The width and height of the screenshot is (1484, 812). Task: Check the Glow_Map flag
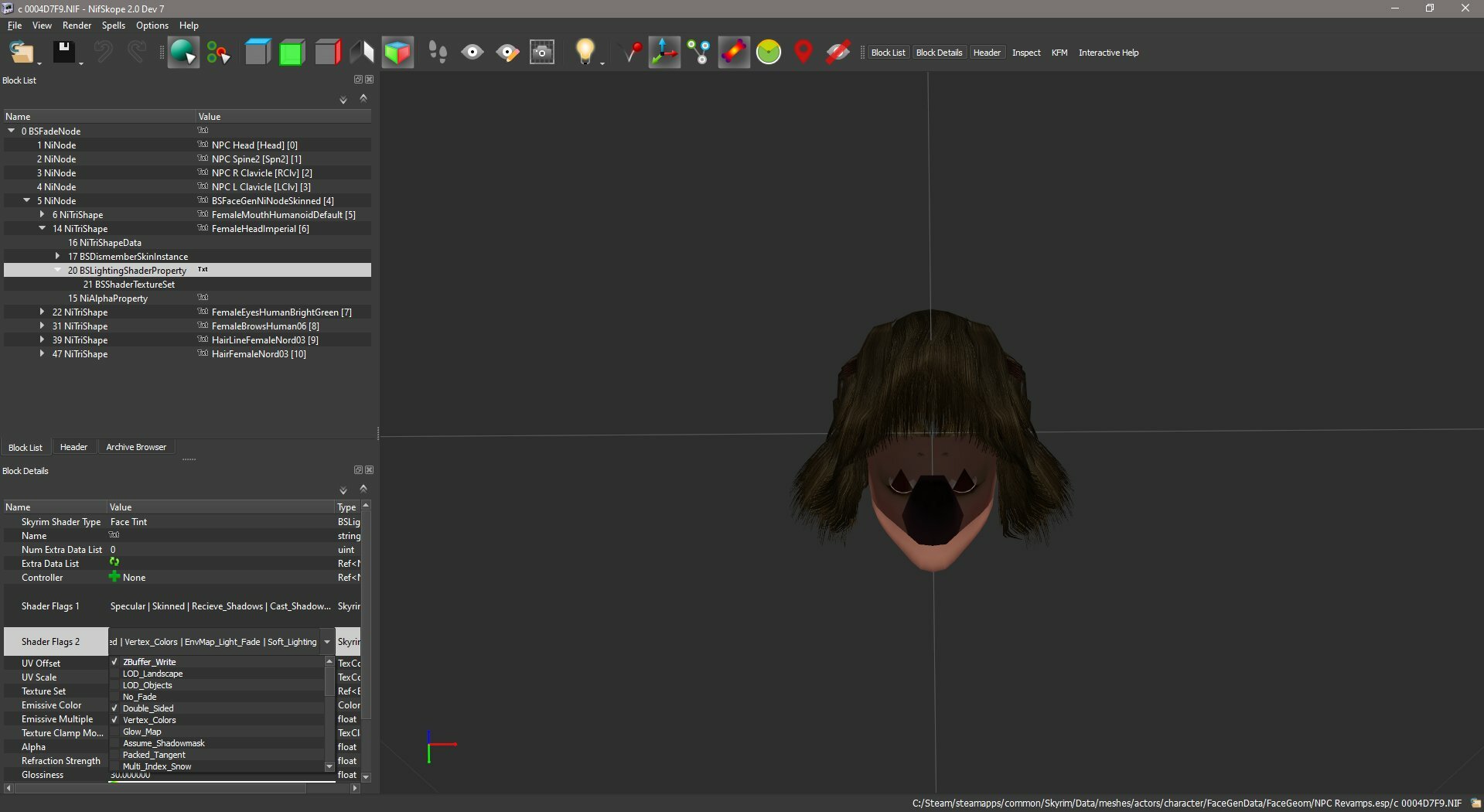click(x=114, y=732)
